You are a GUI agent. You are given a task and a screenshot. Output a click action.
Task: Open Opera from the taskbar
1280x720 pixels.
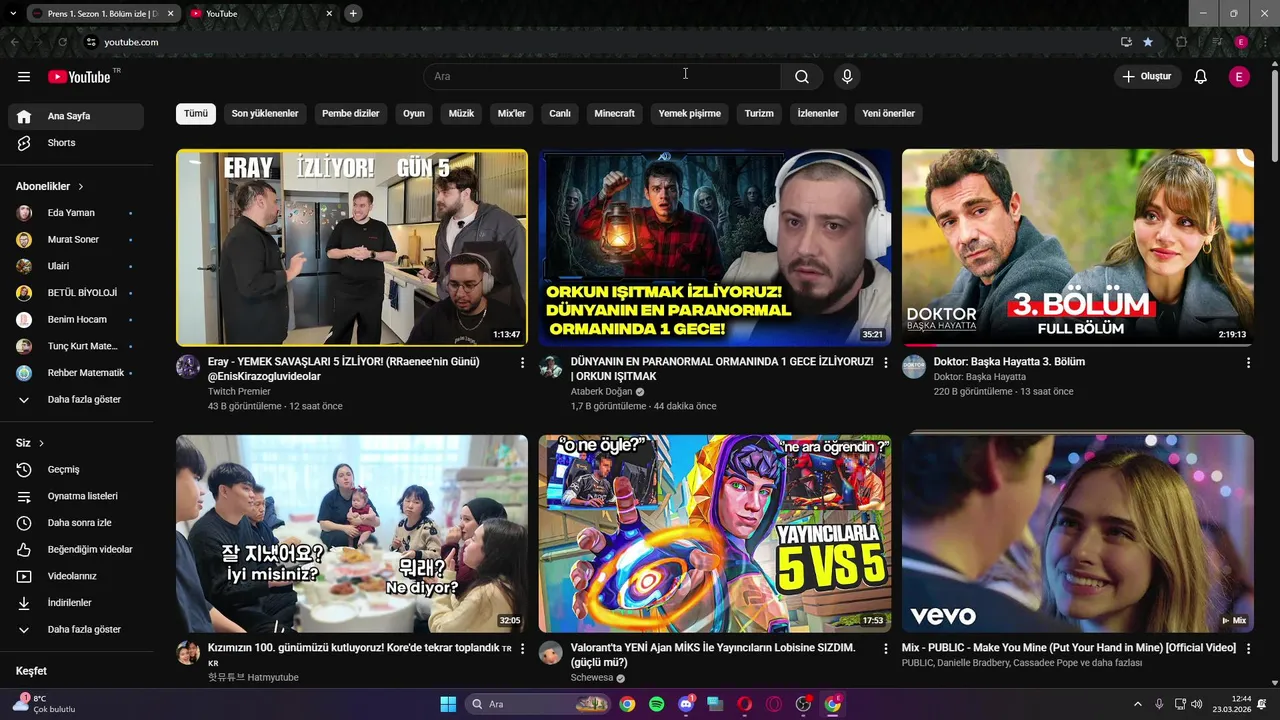[745, 704]
